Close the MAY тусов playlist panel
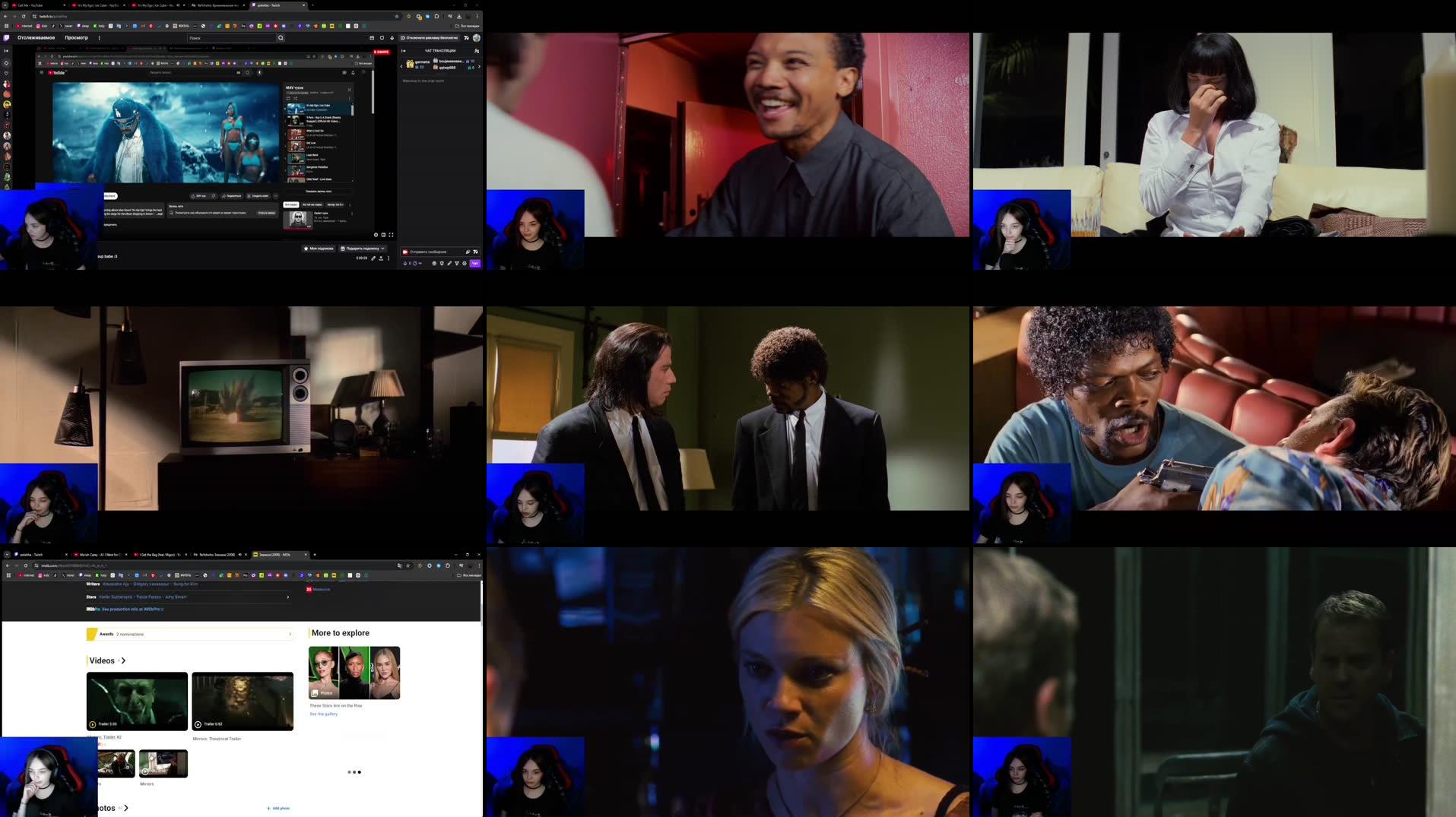 [350, 89]
